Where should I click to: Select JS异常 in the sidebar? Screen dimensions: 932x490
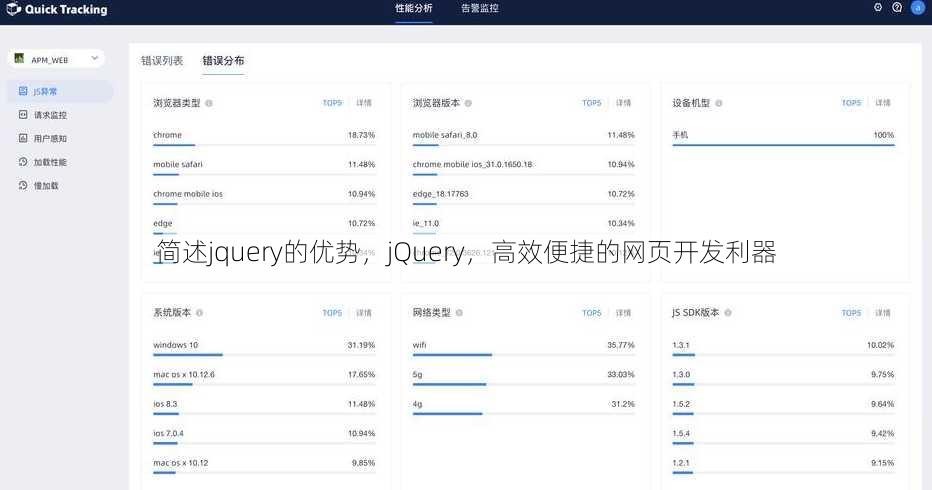point(61,91)
